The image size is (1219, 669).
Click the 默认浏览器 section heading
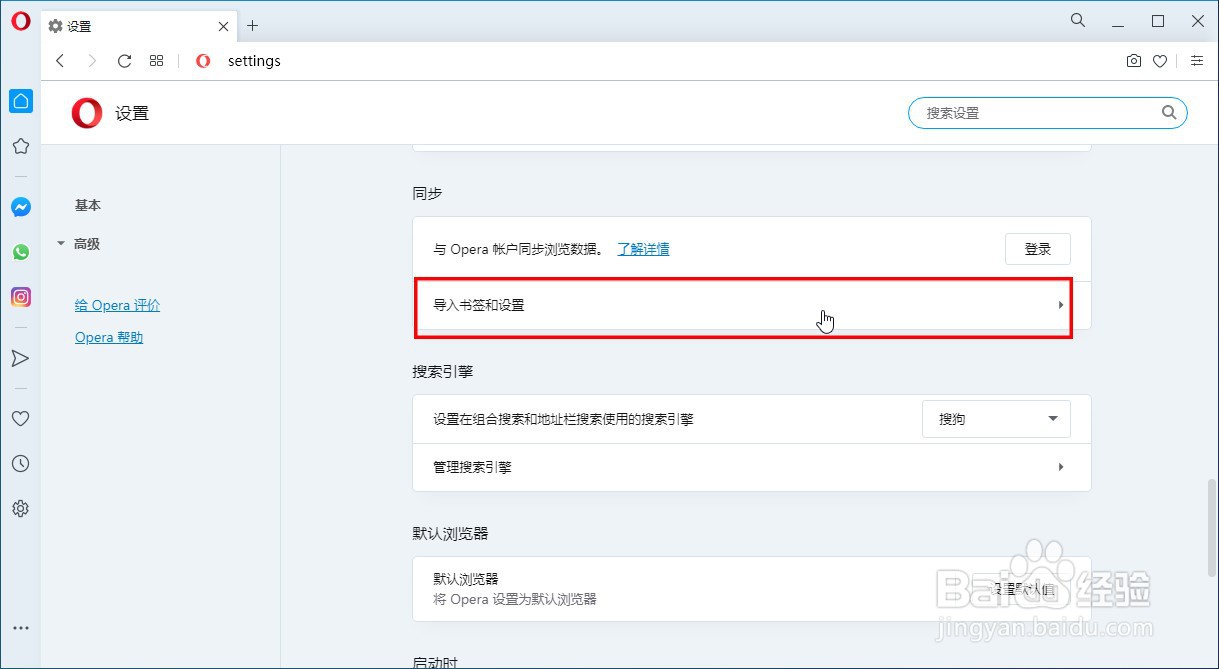coord(450,534)
